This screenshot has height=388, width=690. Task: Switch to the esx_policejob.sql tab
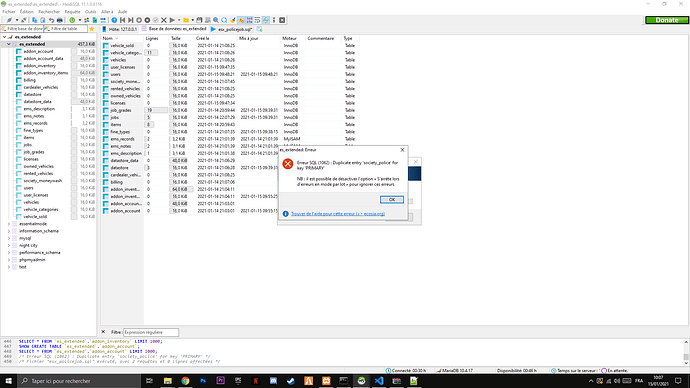tap(232, 29)
